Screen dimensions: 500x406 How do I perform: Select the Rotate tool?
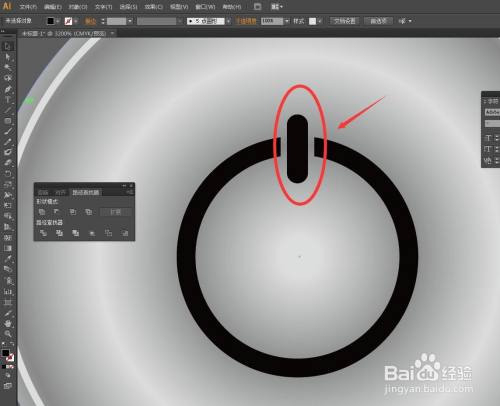tap(8, 174)
